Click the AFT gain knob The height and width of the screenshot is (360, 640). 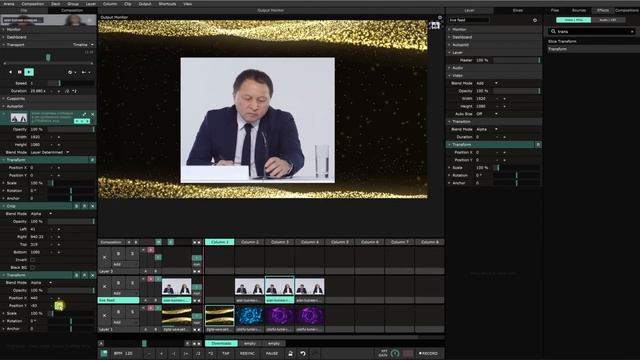tap(395, 353)
